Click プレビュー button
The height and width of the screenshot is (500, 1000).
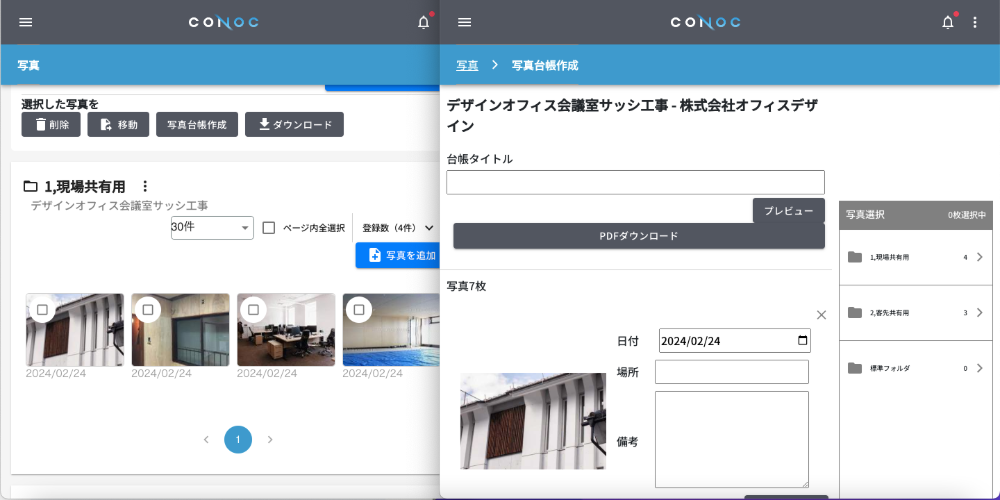[x=788, y=210]
